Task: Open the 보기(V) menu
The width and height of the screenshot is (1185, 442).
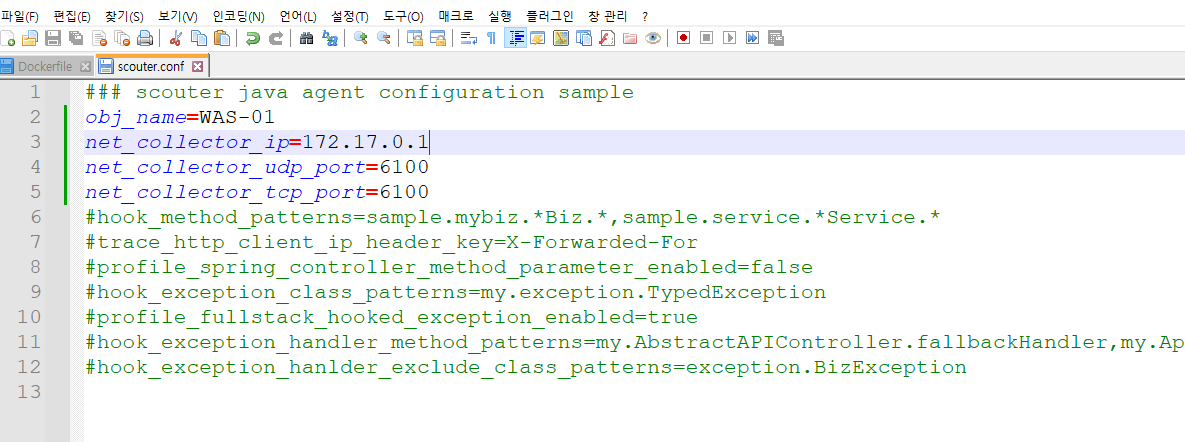Action: [x=178, y=16]
